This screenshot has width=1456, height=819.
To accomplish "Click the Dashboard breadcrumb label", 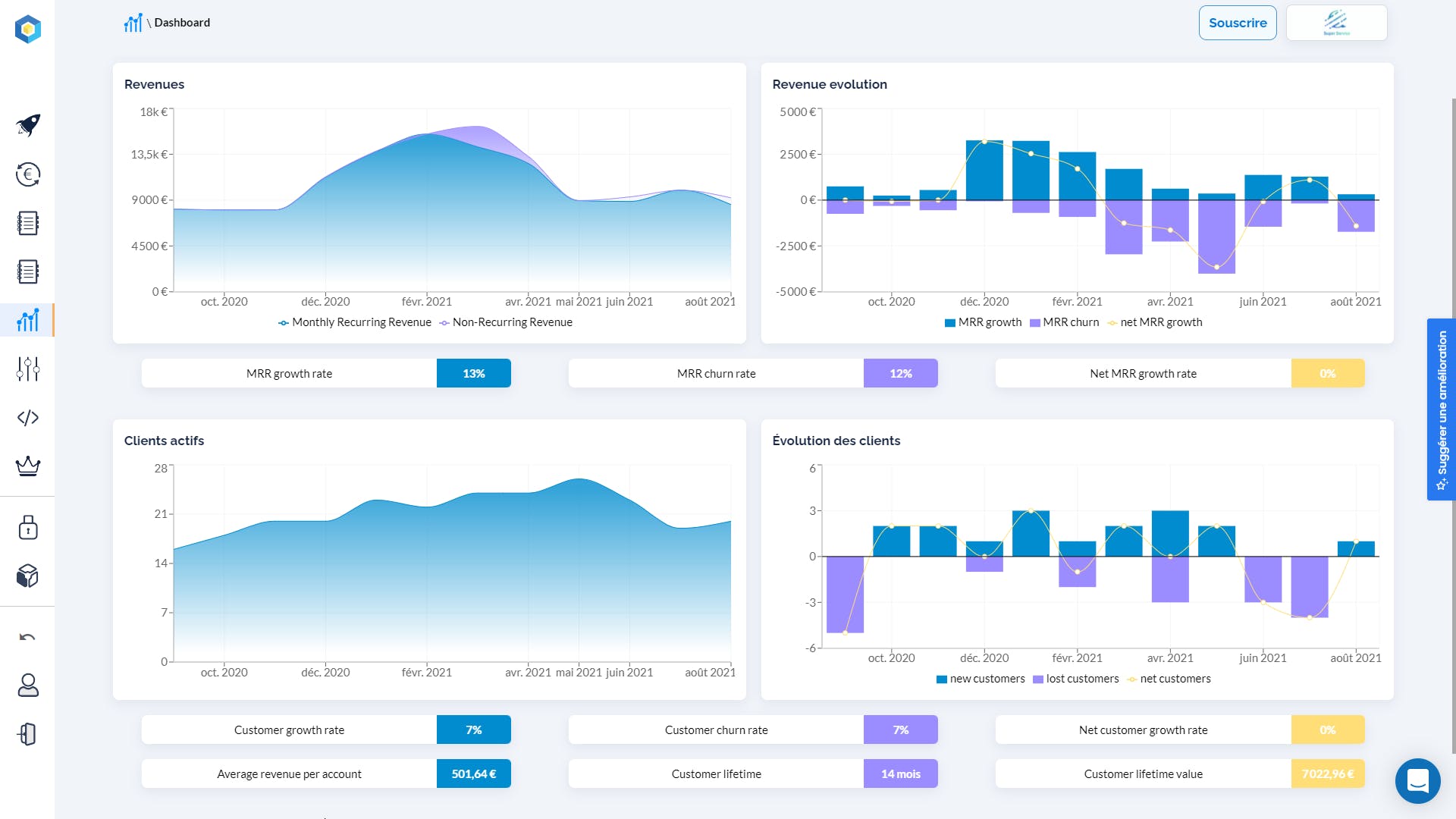I will click(x=182, y=23).
